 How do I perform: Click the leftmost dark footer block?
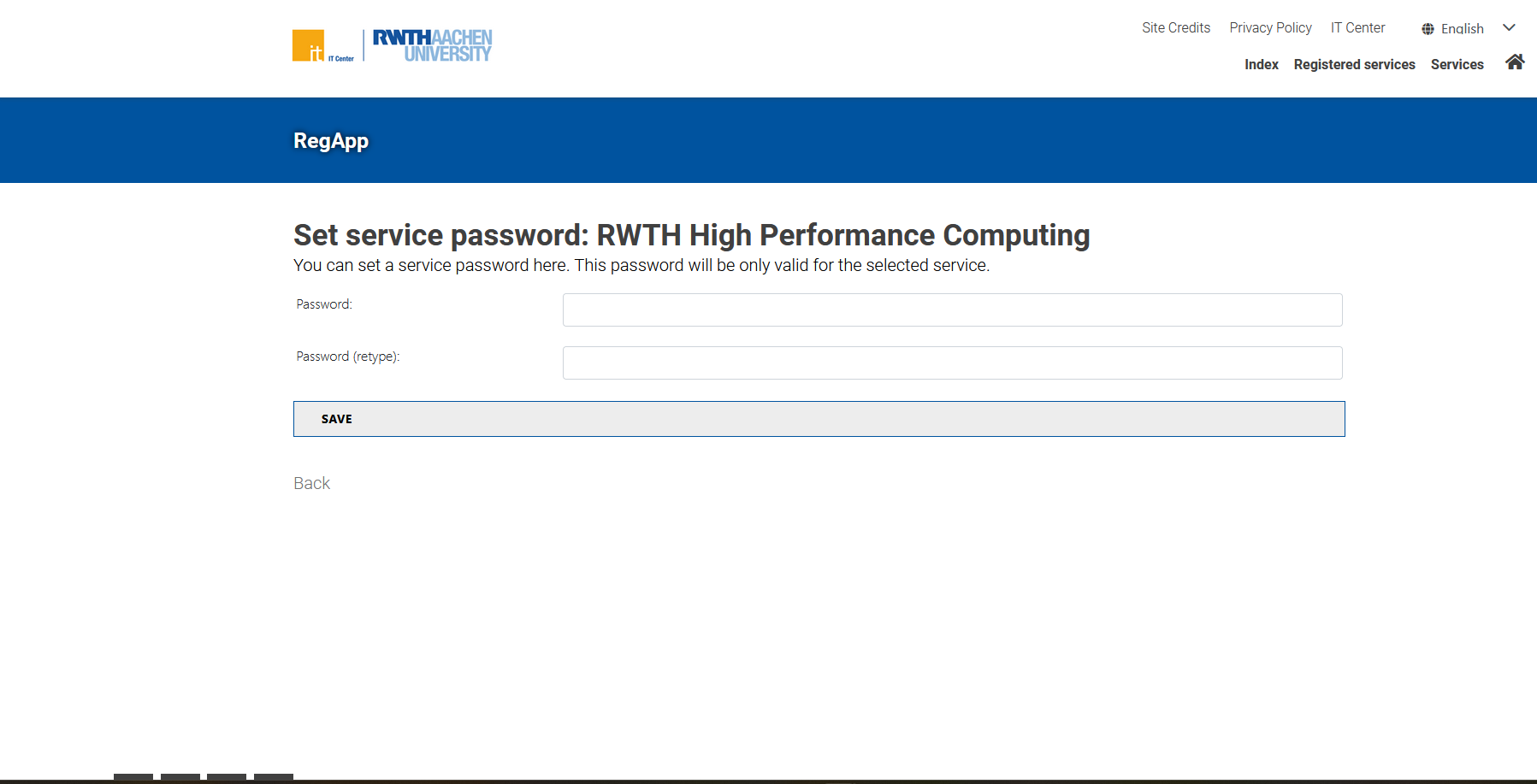[x=133, y=777]
